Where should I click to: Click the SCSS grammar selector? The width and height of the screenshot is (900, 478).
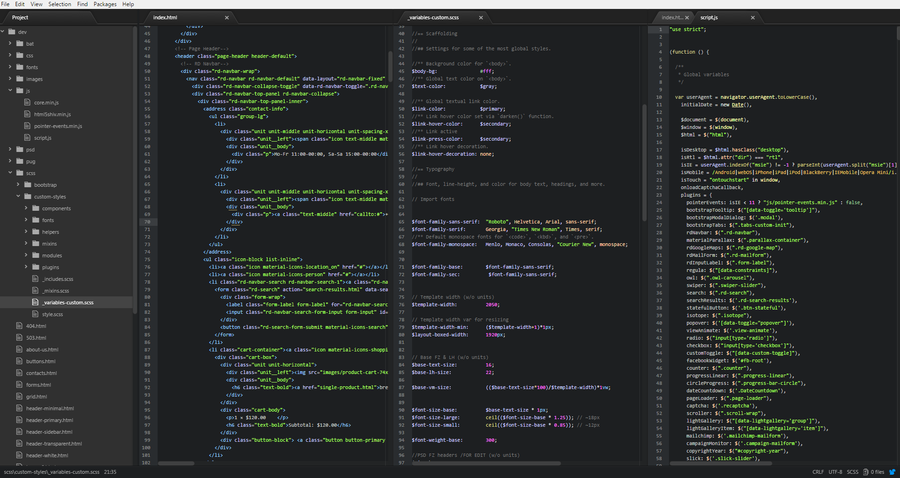(852, 471)
